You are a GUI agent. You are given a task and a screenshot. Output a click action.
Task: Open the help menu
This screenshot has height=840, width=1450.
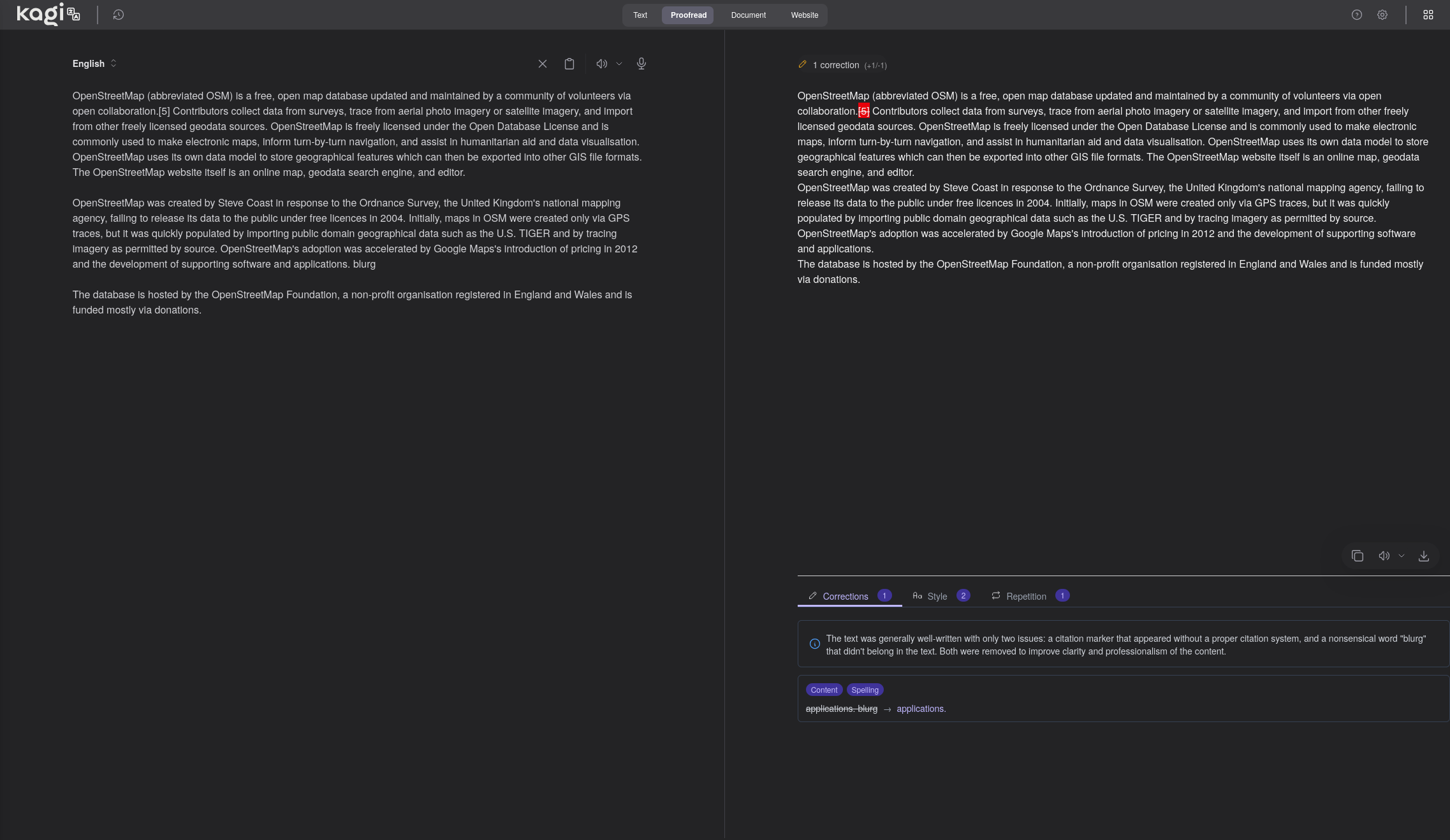tap(1357, 15)
